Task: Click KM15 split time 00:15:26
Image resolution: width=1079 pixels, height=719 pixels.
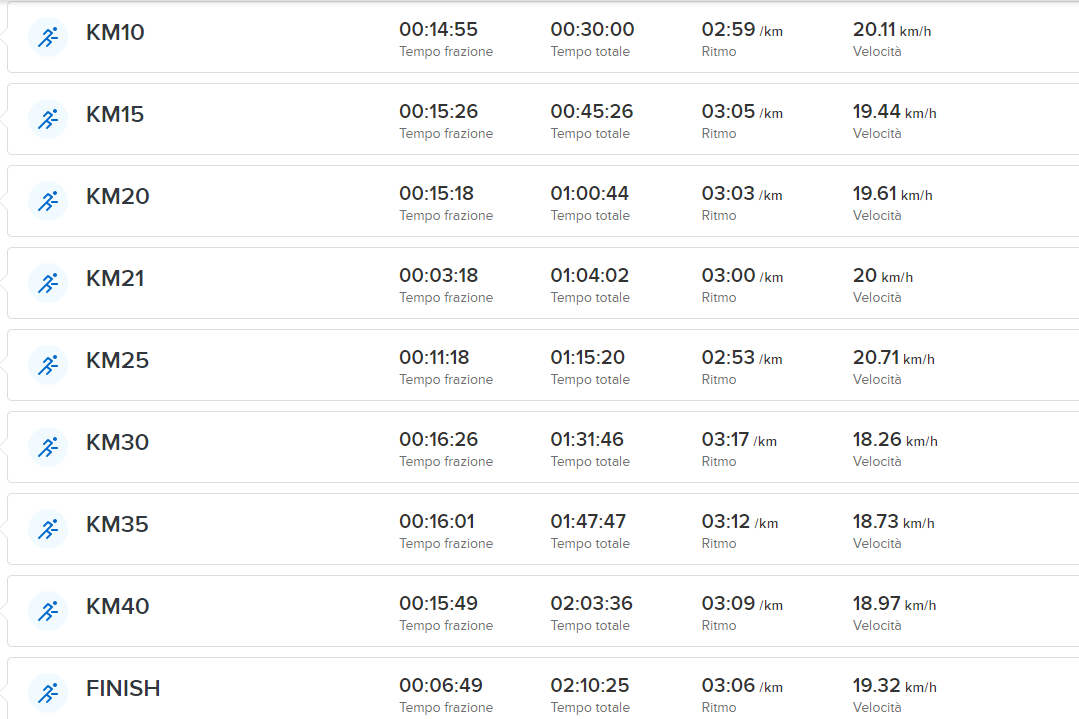Action: pos(438,111)
